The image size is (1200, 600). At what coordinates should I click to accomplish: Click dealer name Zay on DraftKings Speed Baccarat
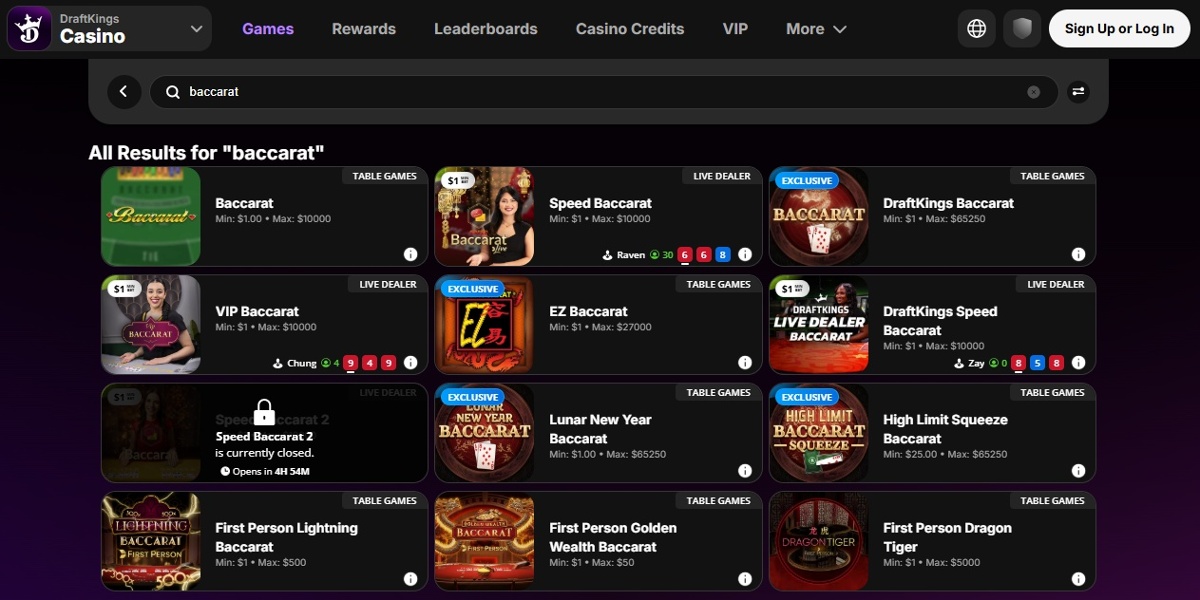tap(976, 364)
